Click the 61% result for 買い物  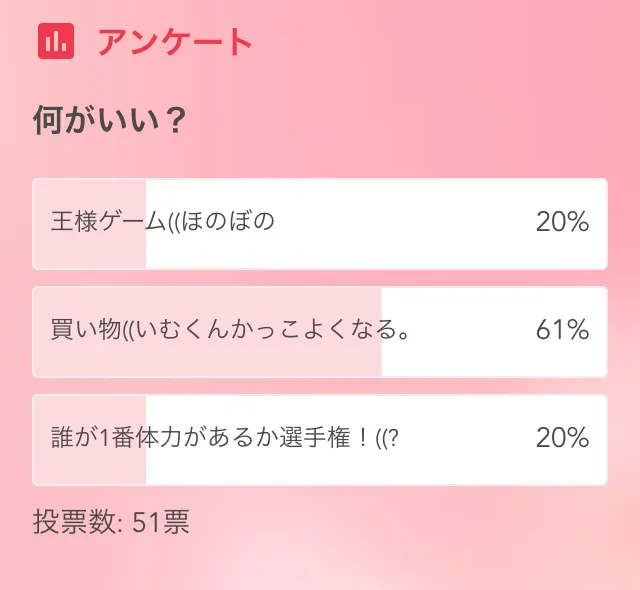click(x=562, y=330)
